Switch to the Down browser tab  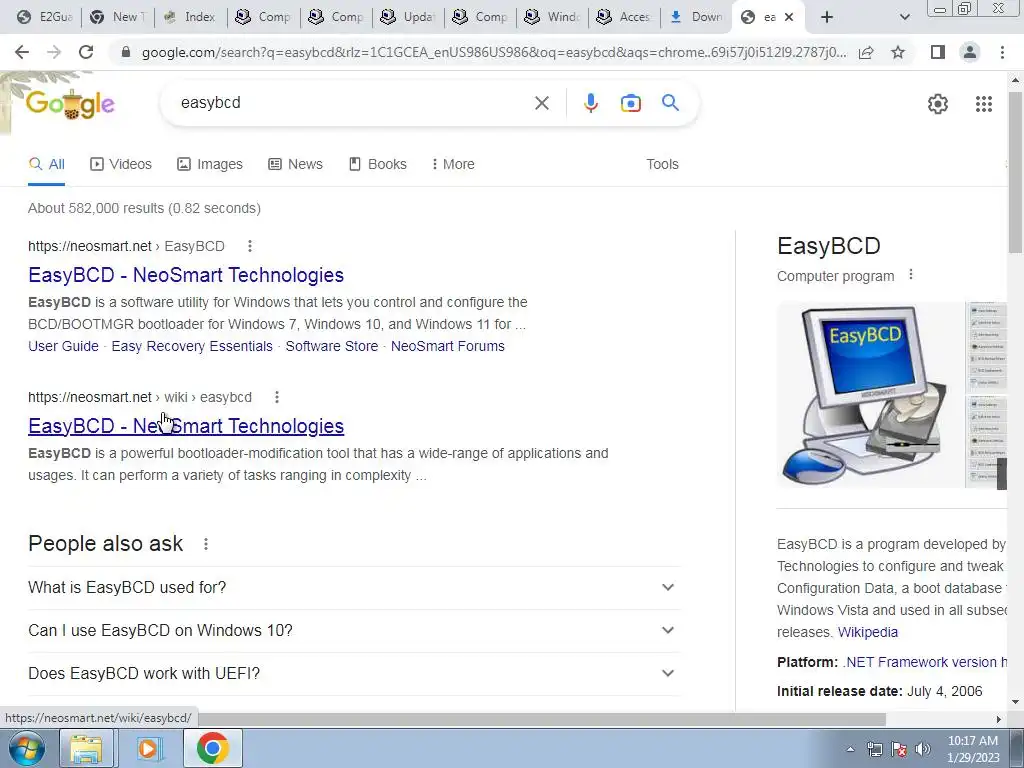click(697, 17)
